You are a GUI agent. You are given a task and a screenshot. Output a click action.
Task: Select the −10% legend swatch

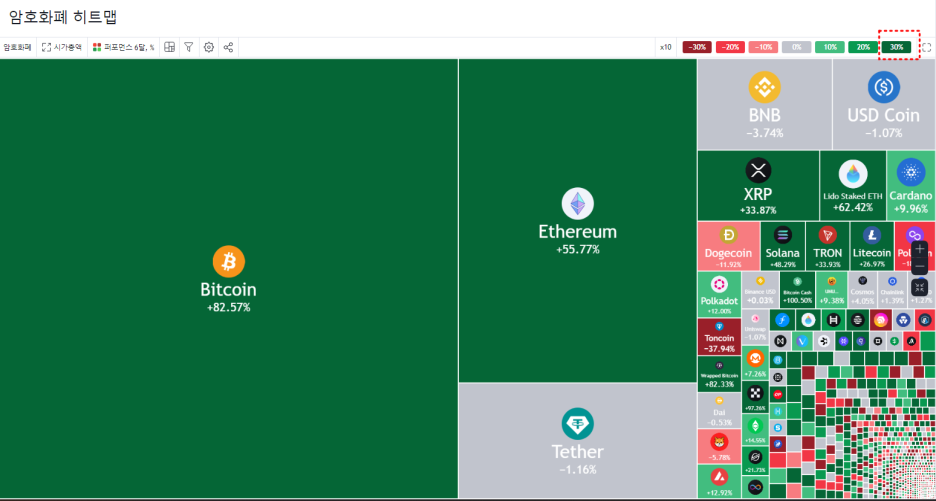coord(763,47)
